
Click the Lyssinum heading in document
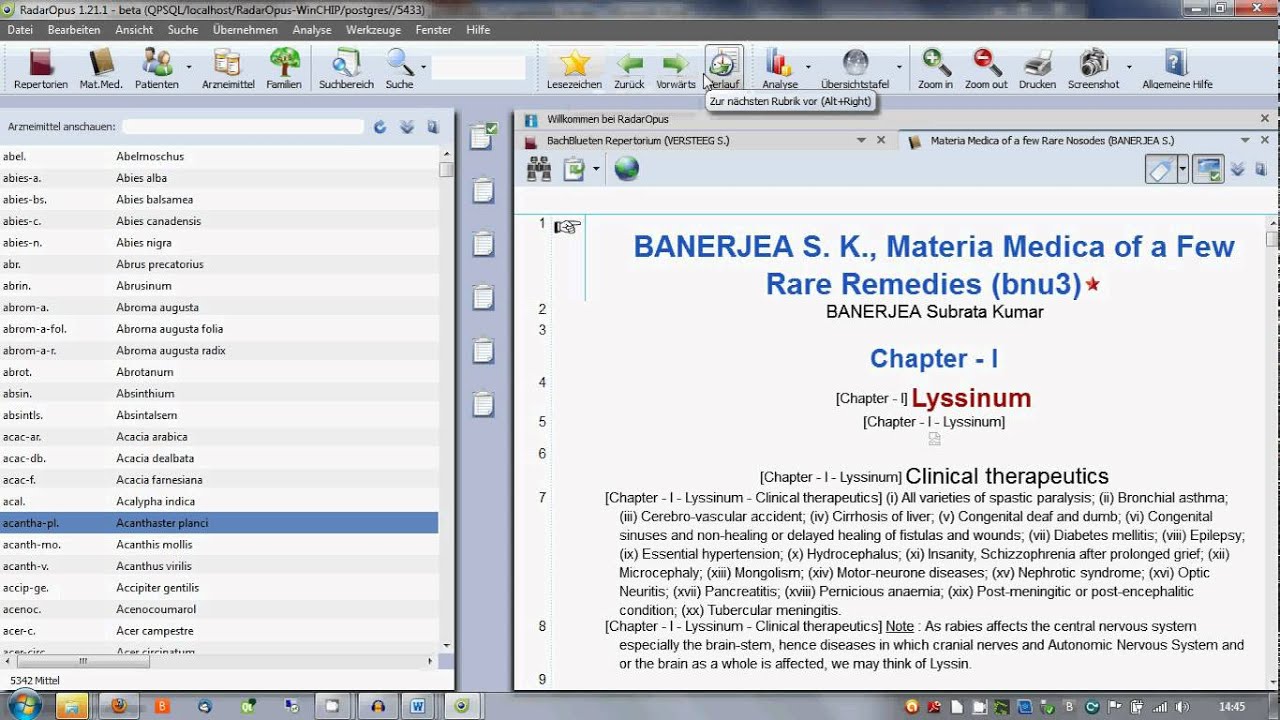[971, 398]
